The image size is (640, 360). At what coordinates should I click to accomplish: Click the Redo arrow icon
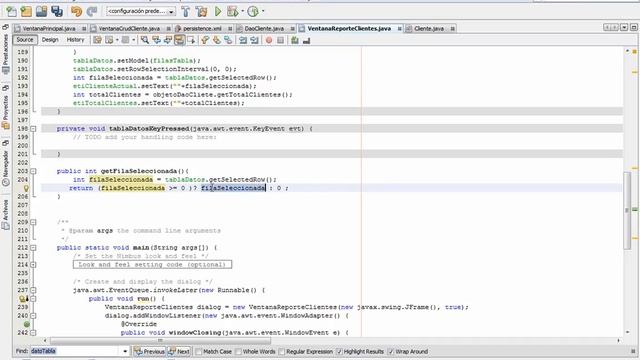click(x=92, y=11)
